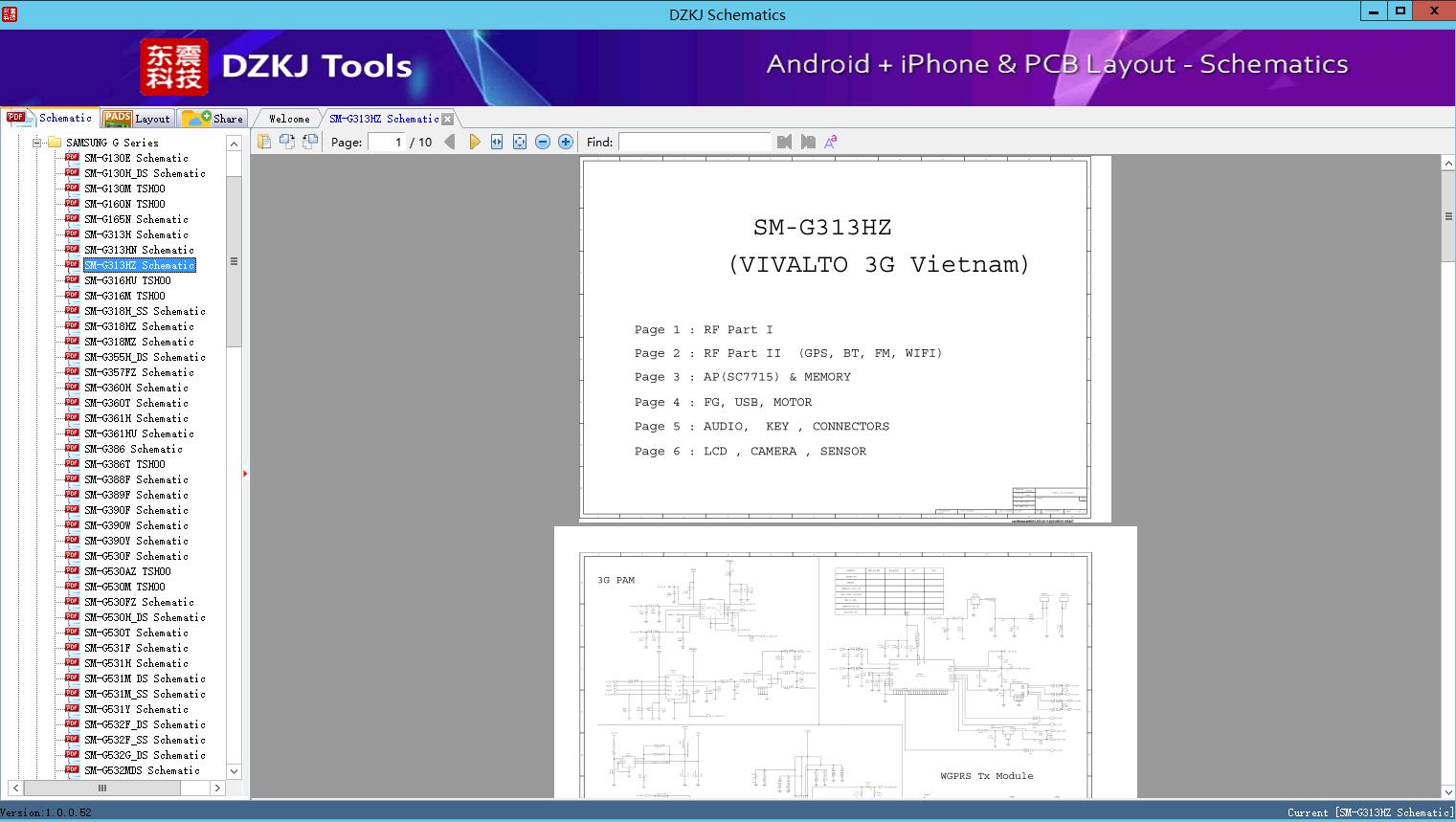Click the PDF icon beside SM-G360H Schematic

(x=72, y=388)
